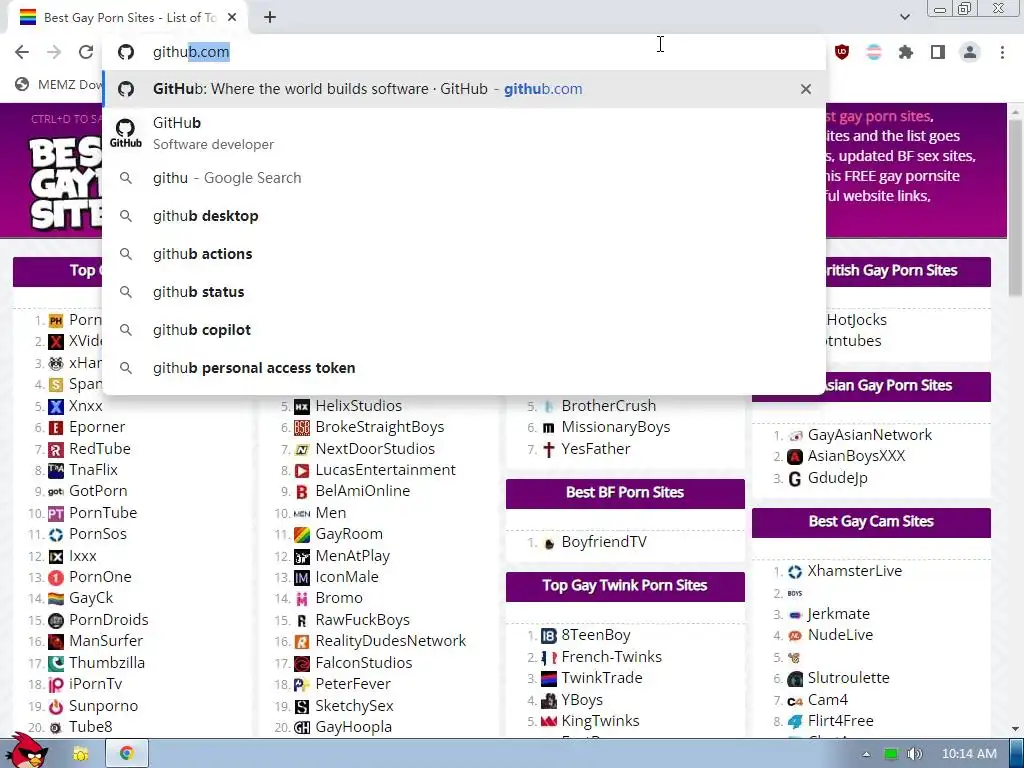Open the tab search chevron
This screenshot has width=1024, height=768.
click(x=904, y=17)
